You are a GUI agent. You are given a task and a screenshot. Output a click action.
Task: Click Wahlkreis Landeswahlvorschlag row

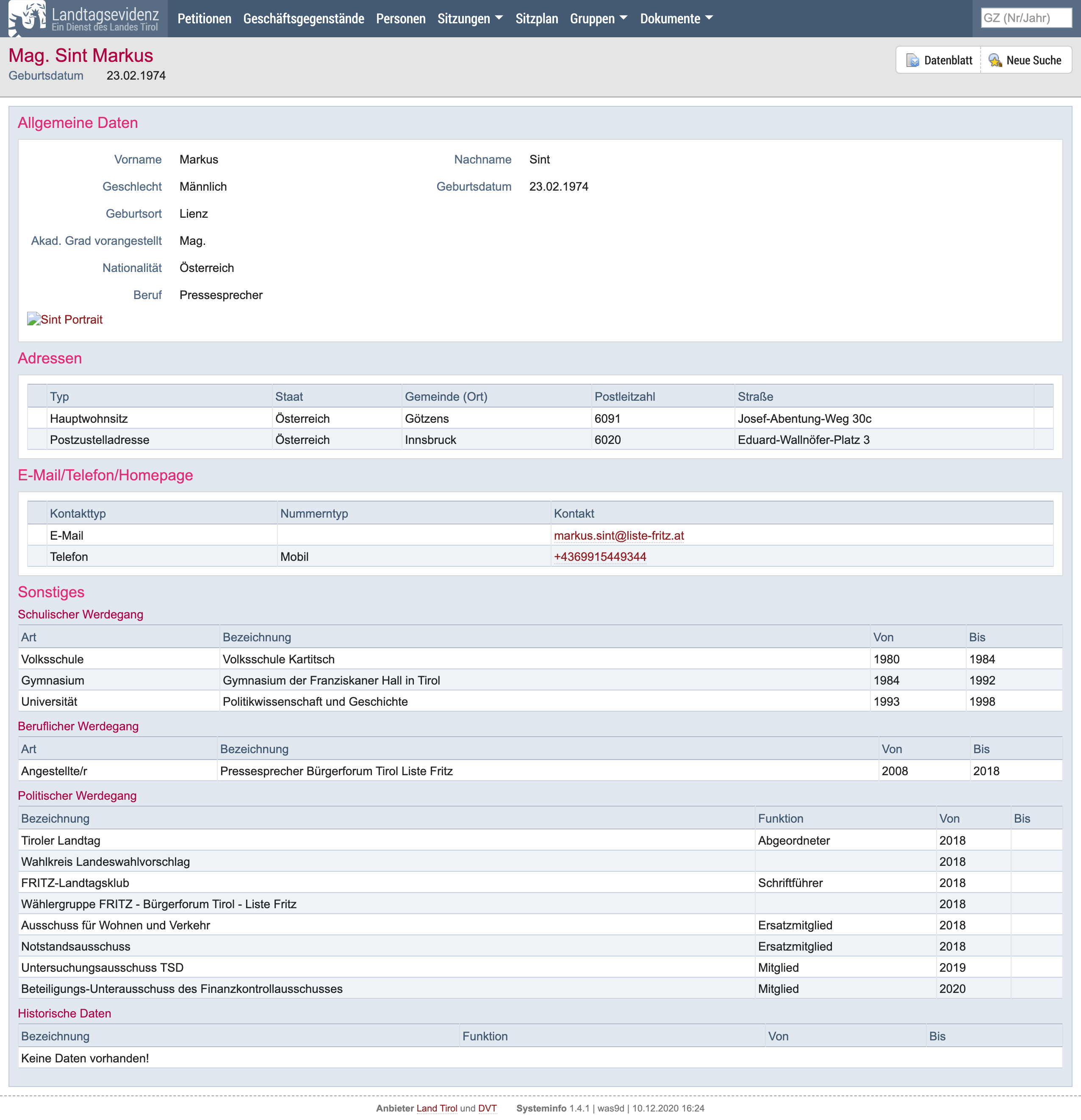pyautogui.click(x=540, y=861)
